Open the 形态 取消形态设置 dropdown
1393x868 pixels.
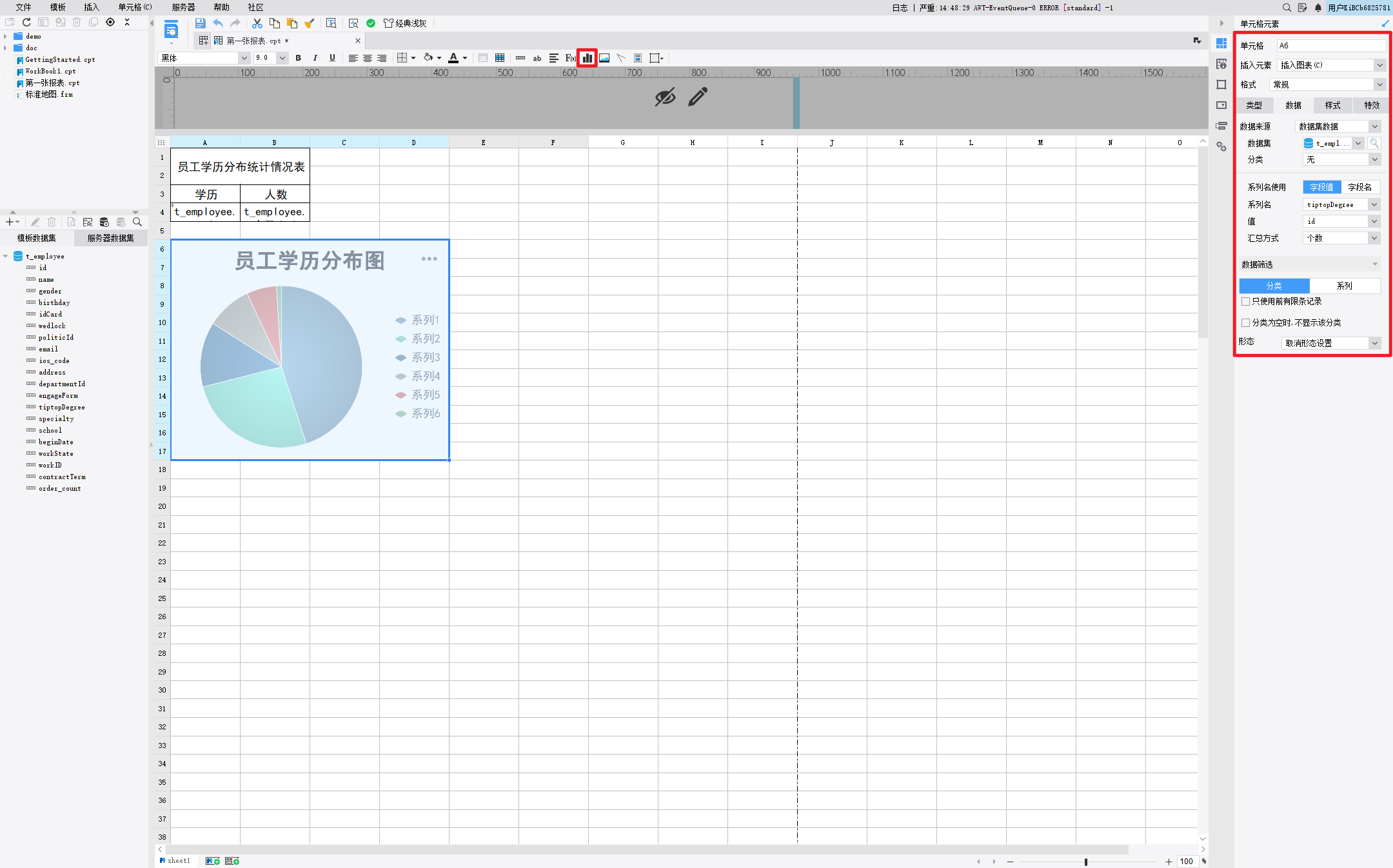click(1331, 343)
